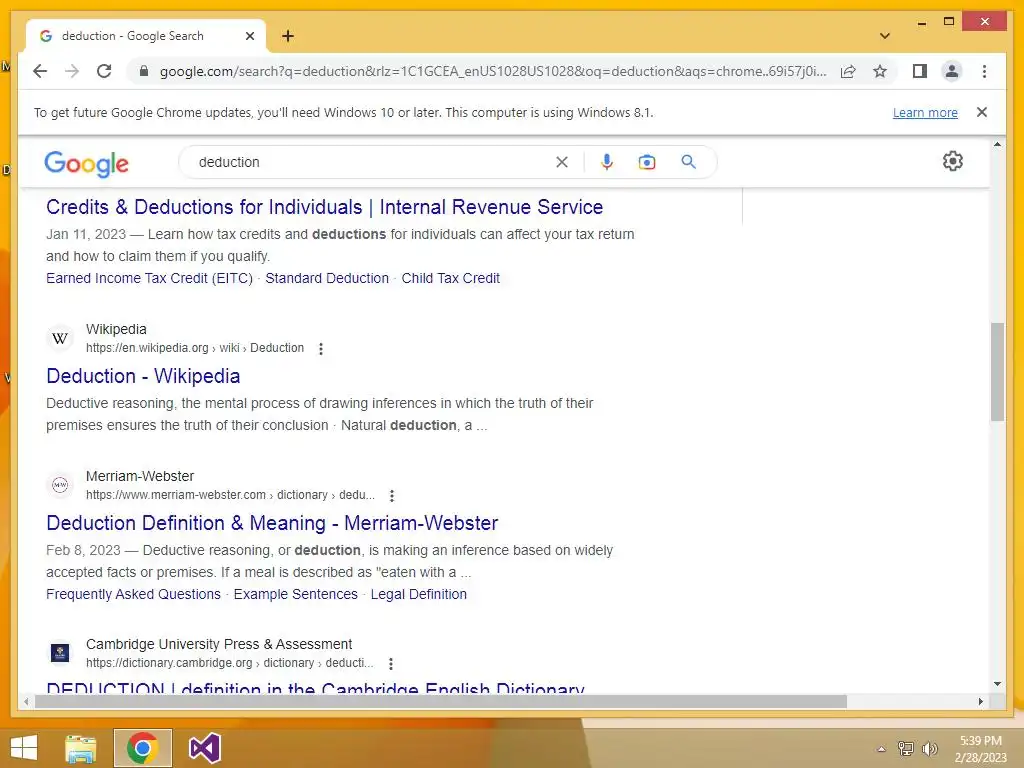The height and width of the screenshot is (768, 1024).
Task: Open Example Sentences sitelink
Action: [296, 594]
